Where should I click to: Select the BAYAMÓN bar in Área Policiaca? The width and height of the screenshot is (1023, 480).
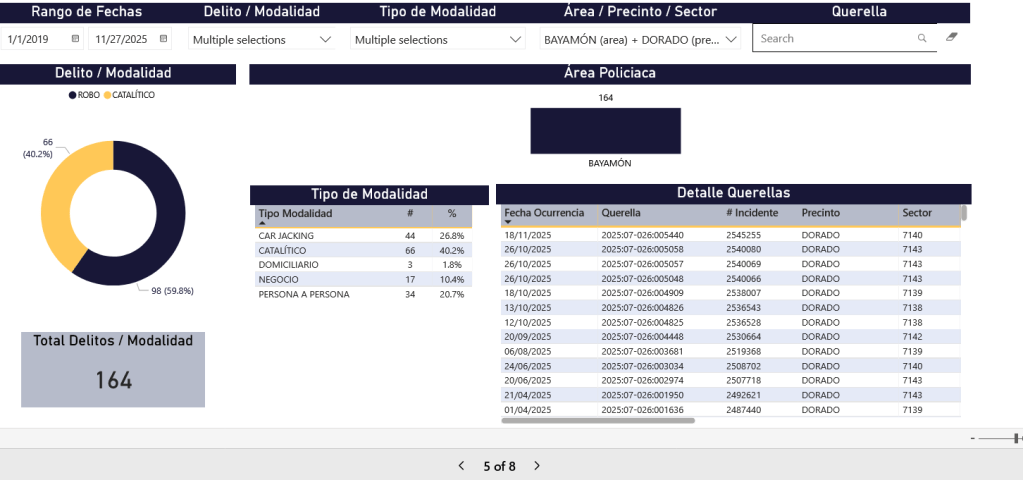(605, 130)
